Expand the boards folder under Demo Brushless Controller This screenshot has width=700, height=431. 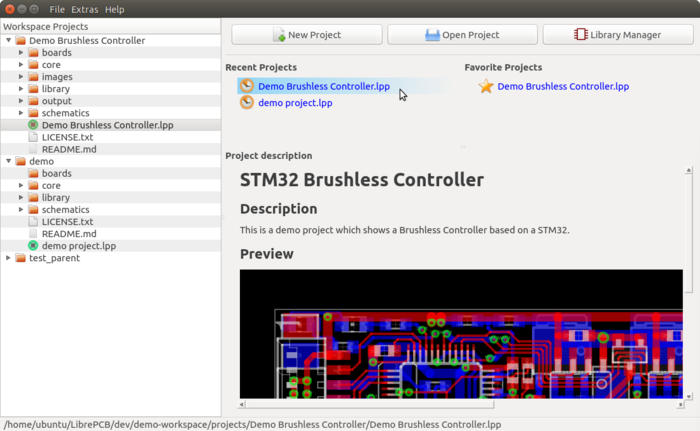[x=21, y=53]
